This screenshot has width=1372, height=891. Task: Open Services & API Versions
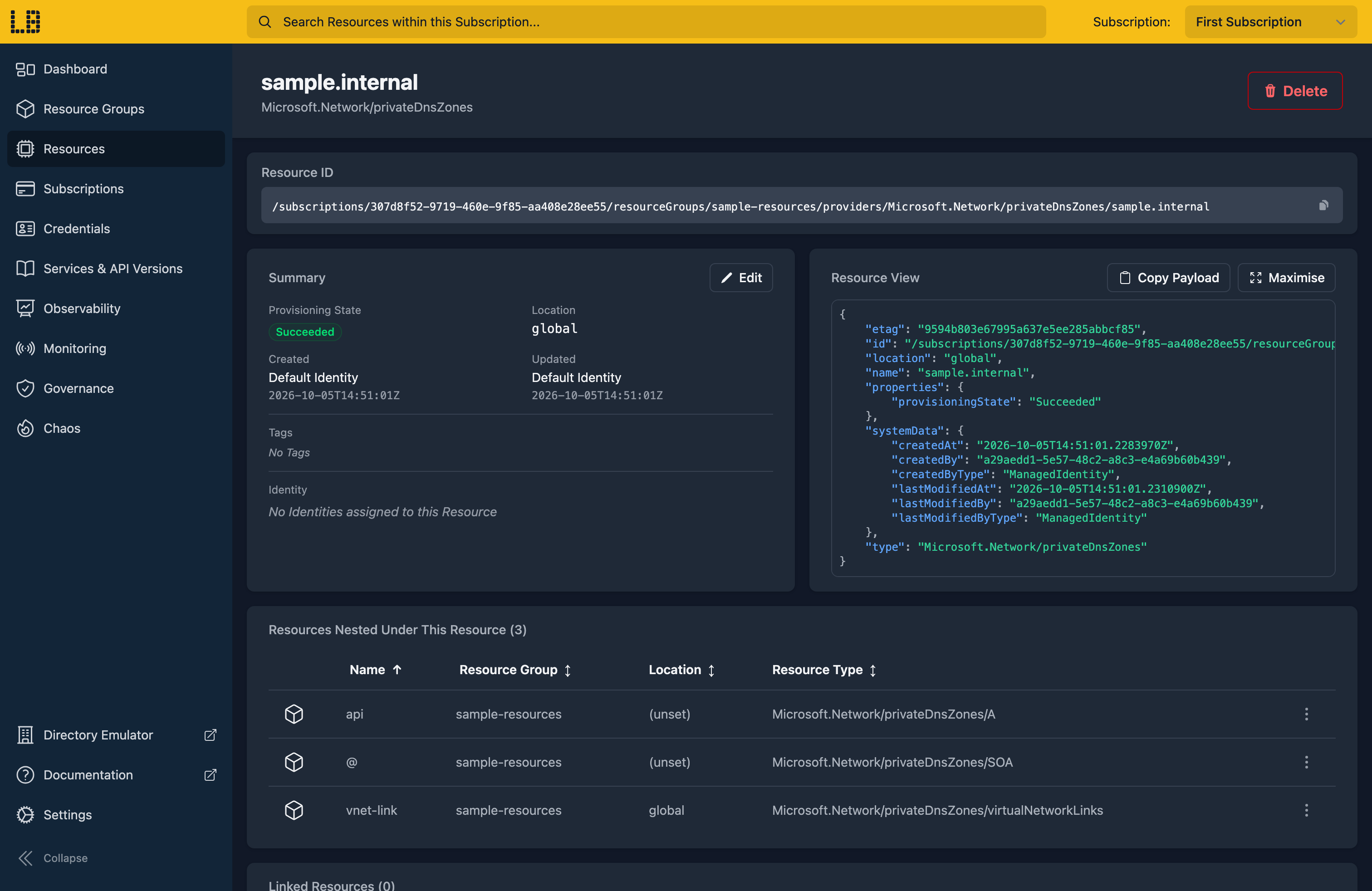(x=116, y=269)
